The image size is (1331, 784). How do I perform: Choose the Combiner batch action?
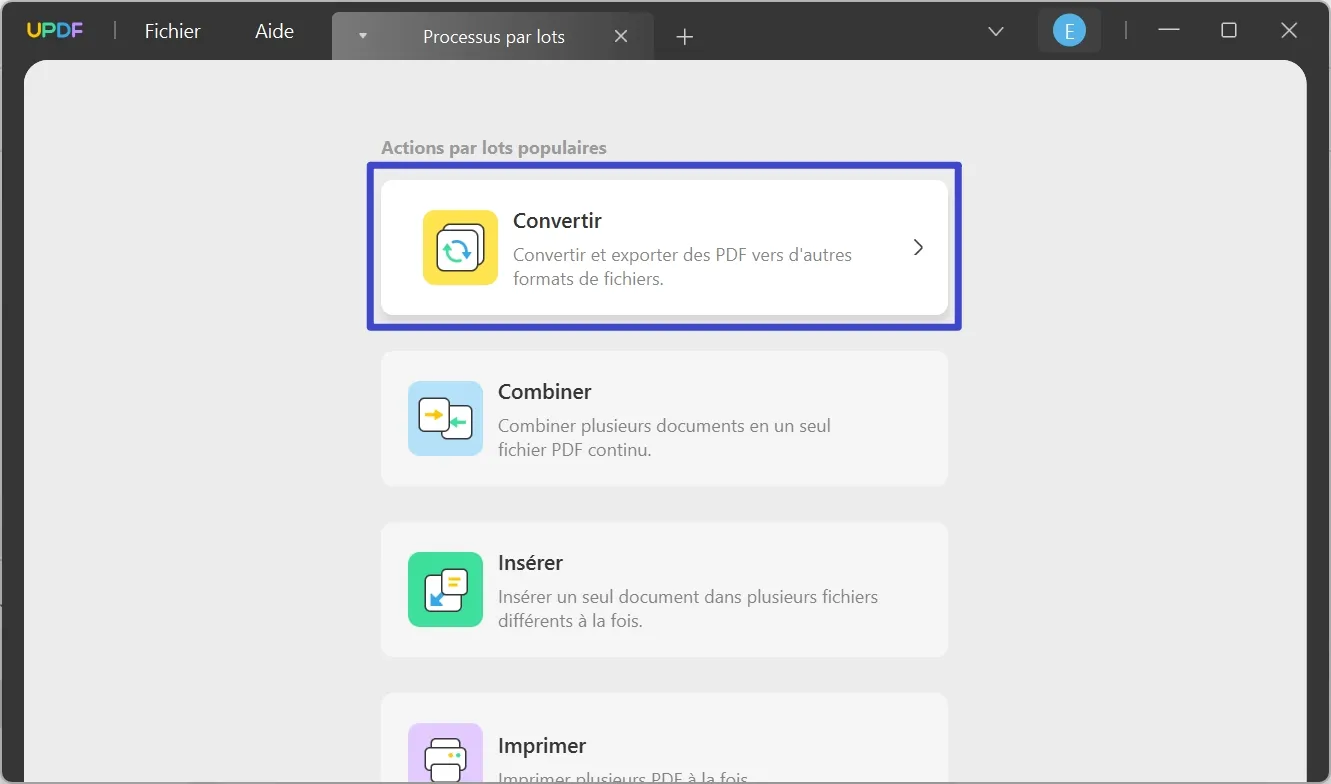(x=664, y=418)
